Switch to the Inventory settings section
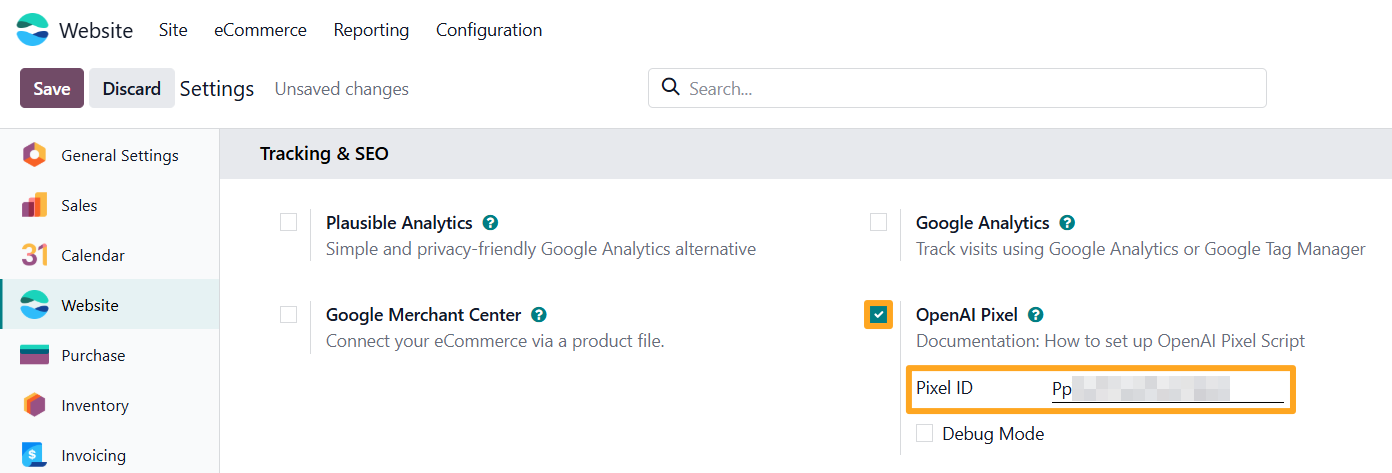 [110, 405]
